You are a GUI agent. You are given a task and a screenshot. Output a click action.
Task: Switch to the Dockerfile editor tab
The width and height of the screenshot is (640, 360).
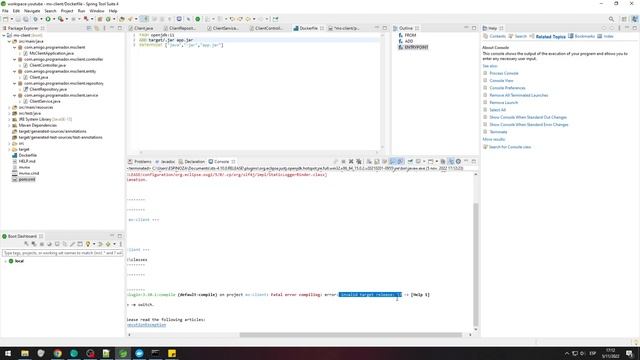click(x=308, y=28)
